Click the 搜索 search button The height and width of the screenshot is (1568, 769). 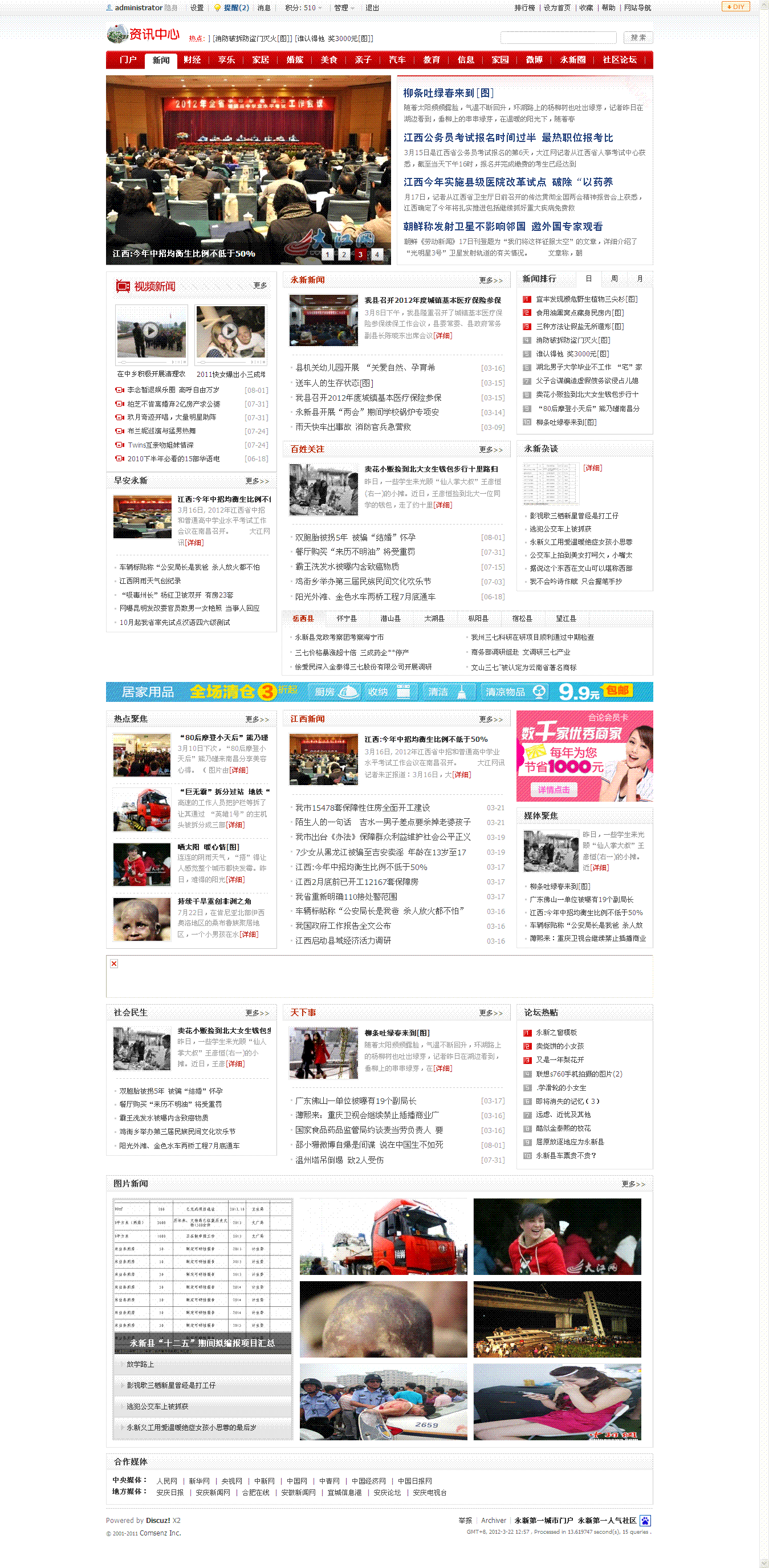point(638,38)
